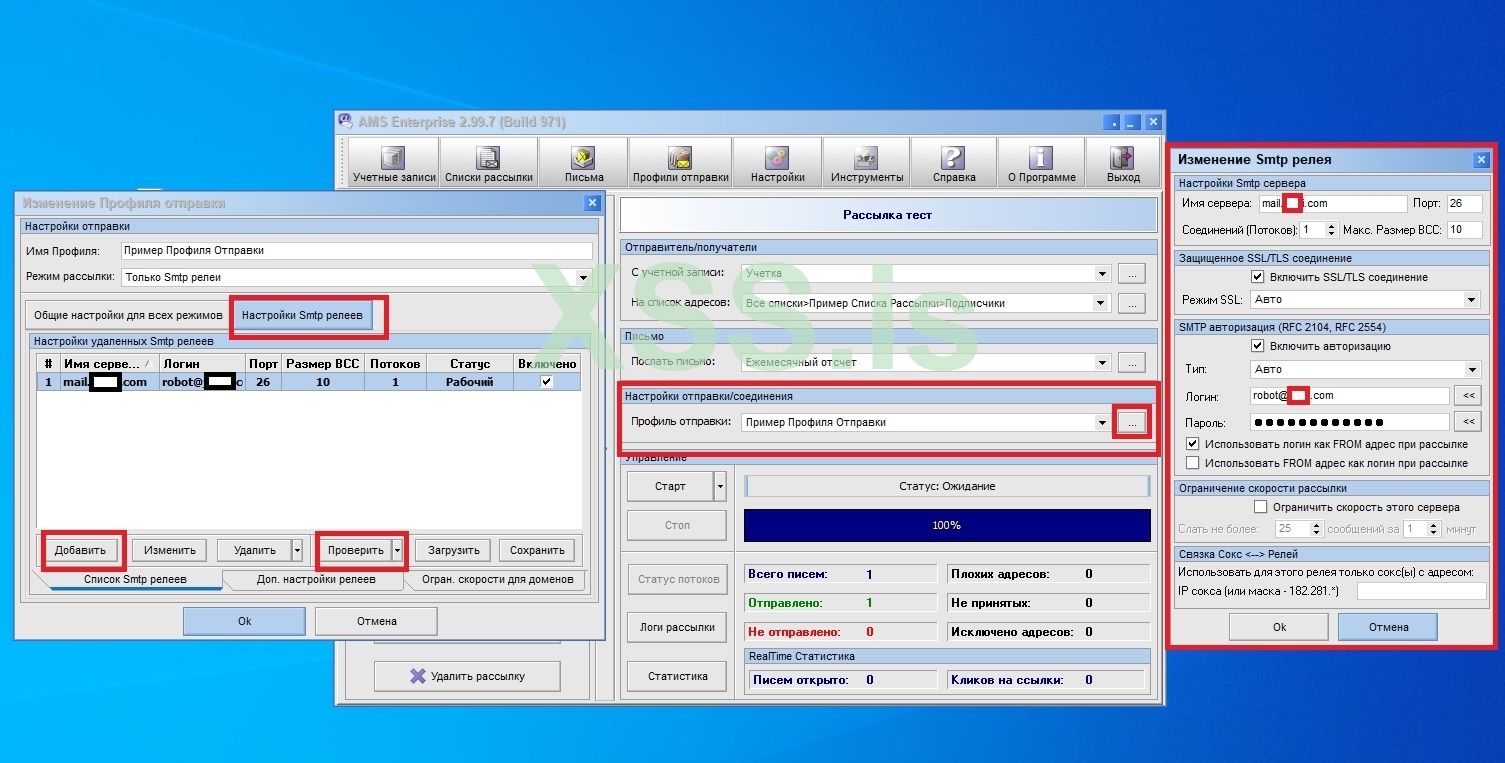Screen dimensions: 1505x763
Task: Enable Ограничить скорость этого сервера
Action: click(1260, 507)
